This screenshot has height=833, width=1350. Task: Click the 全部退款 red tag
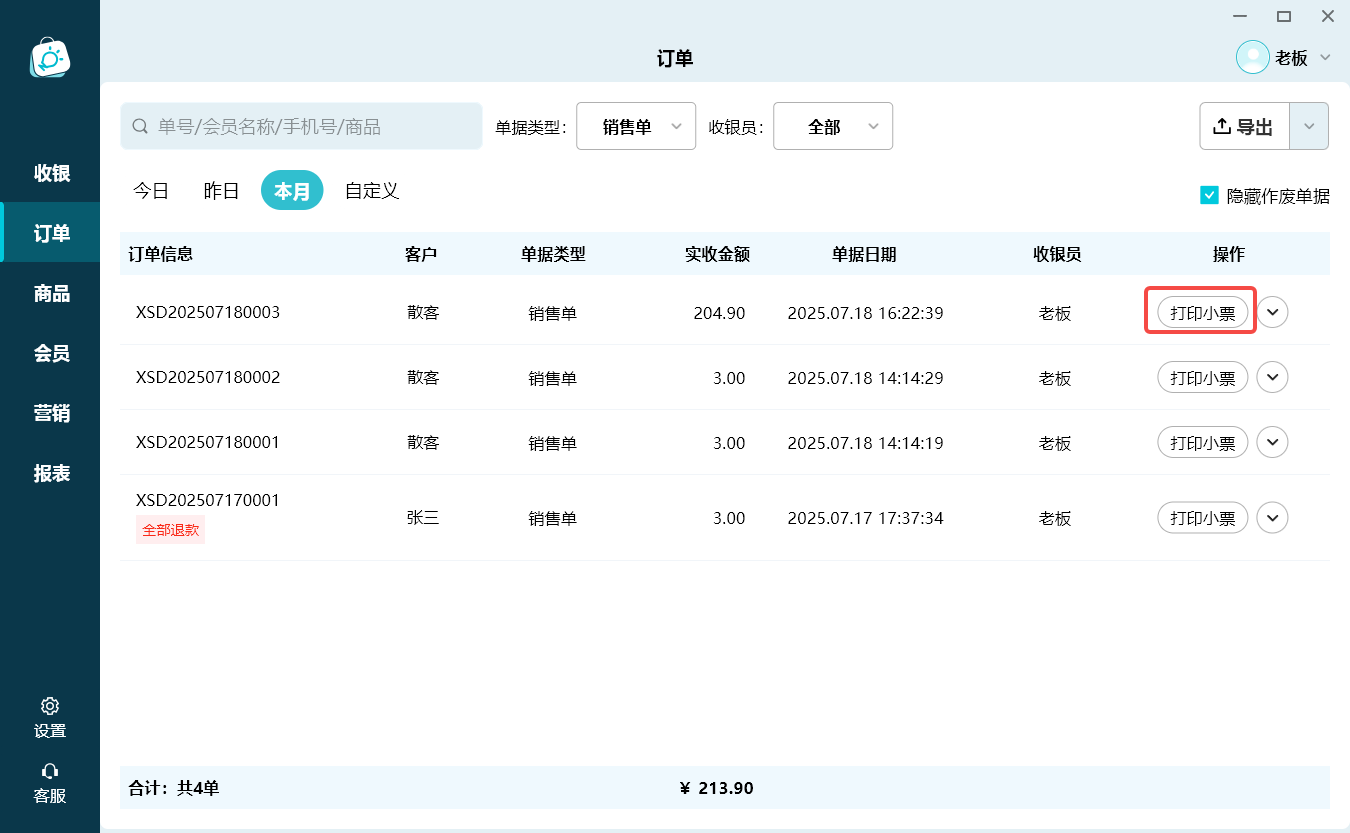pyautogui.click(x=170, y=530)
